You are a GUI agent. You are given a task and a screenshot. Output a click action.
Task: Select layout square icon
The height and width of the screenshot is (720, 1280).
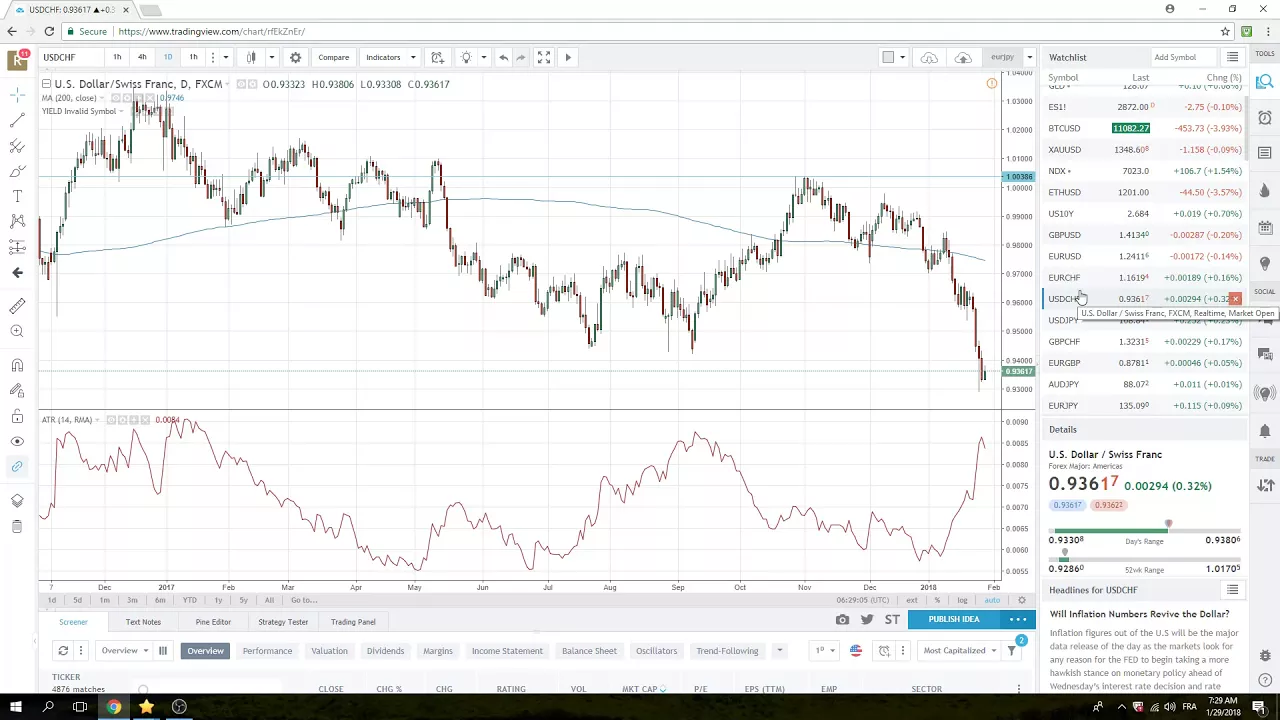click(888, 57)
